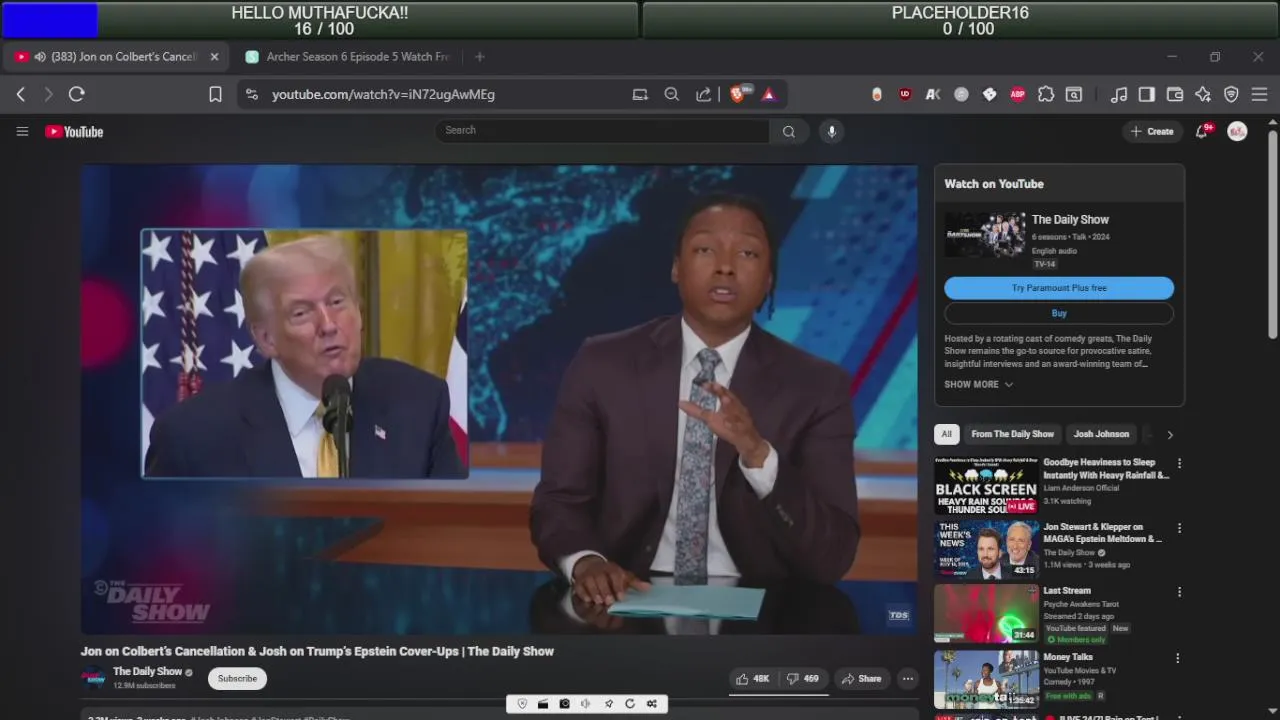
Task: Open Create menu button
Action: tap(1152, 131)
